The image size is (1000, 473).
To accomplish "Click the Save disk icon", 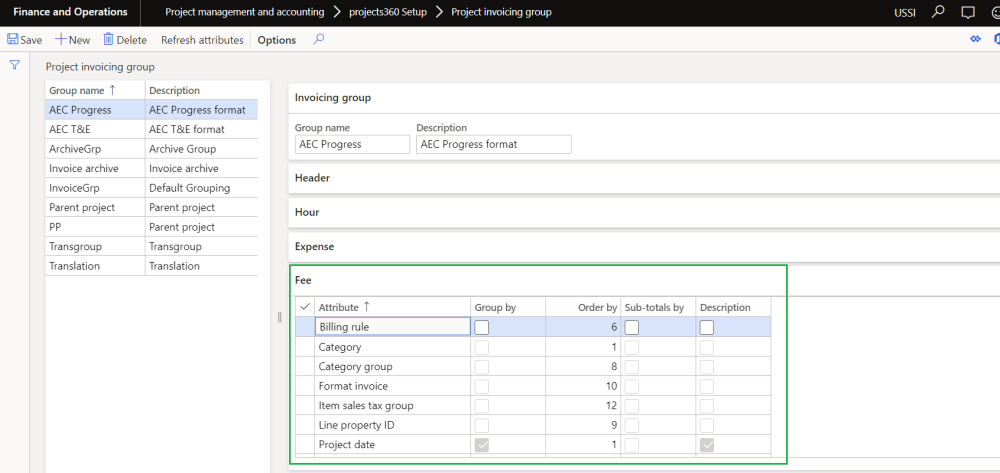I will pyautogui.click(x=13, y=40).
